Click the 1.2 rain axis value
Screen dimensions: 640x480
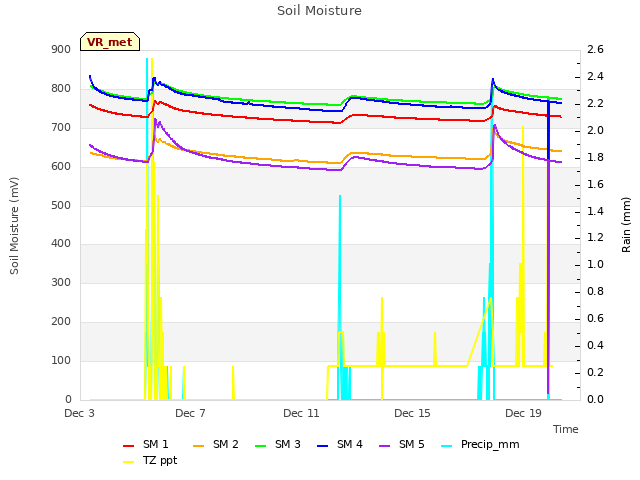tap(595, 238)
